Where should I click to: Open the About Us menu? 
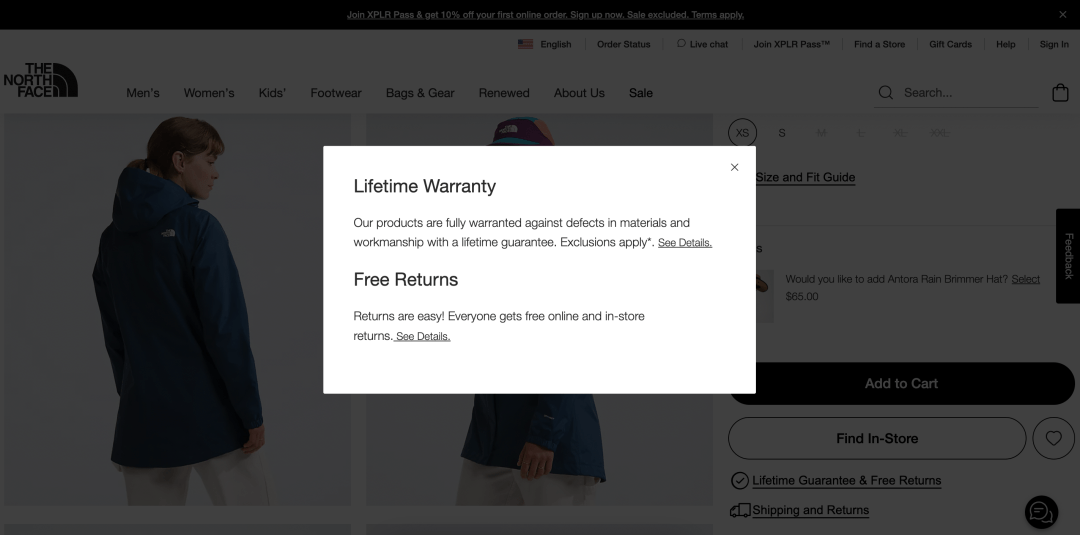click(579, 93)
